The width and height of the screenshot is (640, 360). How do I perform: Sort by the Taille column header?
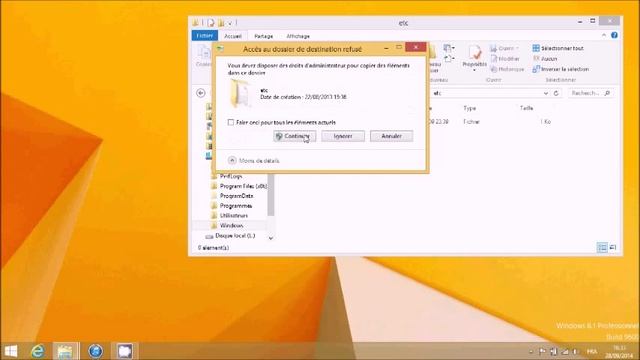(x=527, y=108)
